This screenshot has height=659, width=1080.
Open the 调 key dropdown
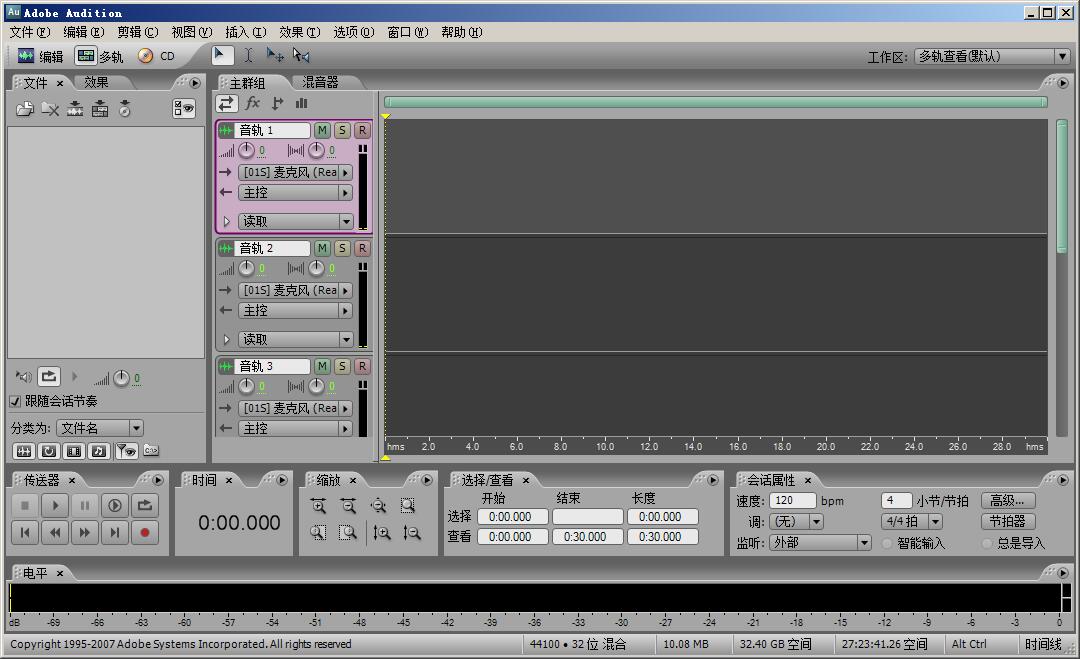click(796, 521)
